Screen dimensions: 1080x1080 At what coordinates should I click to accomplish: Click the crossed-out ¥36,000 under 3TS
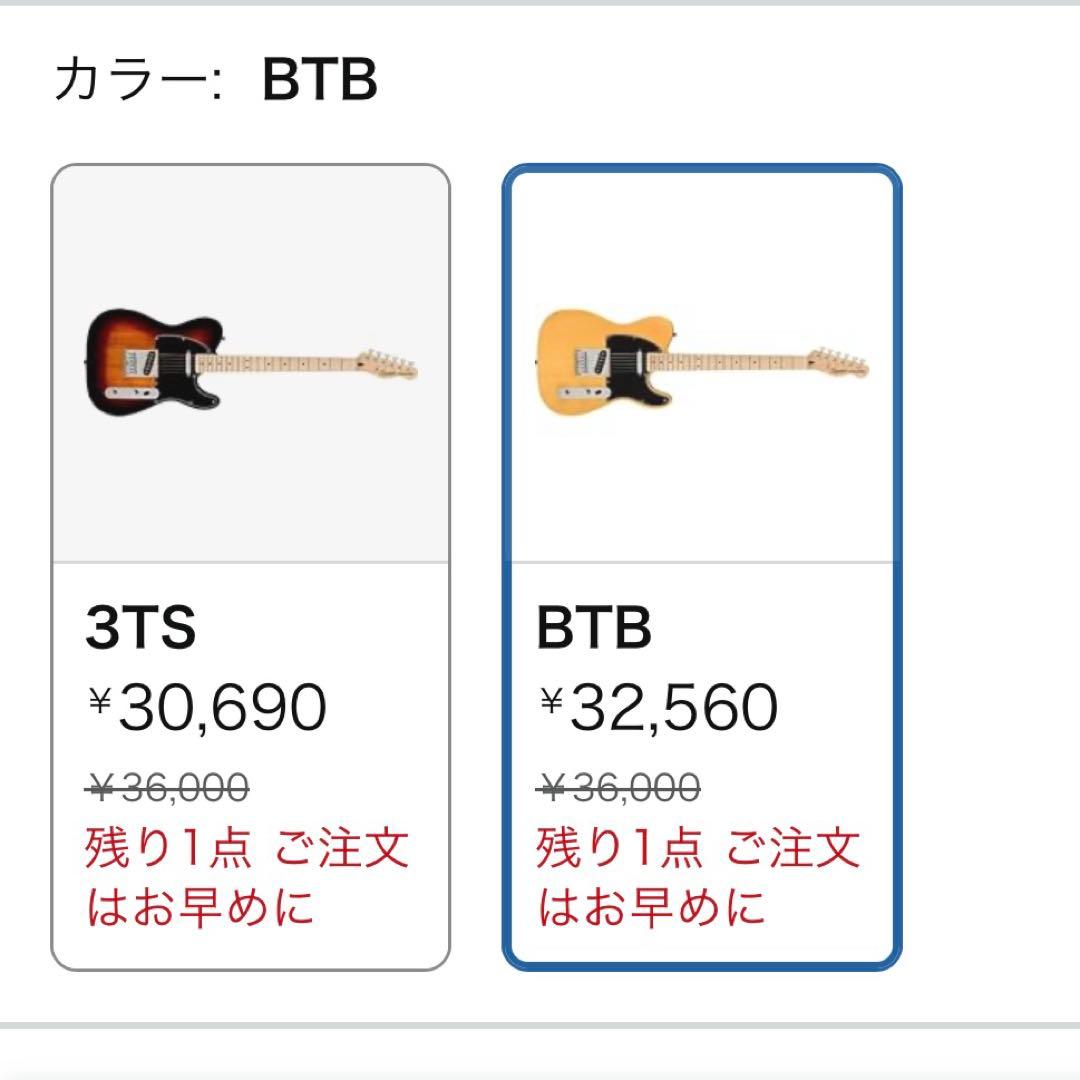click(169, 789)
